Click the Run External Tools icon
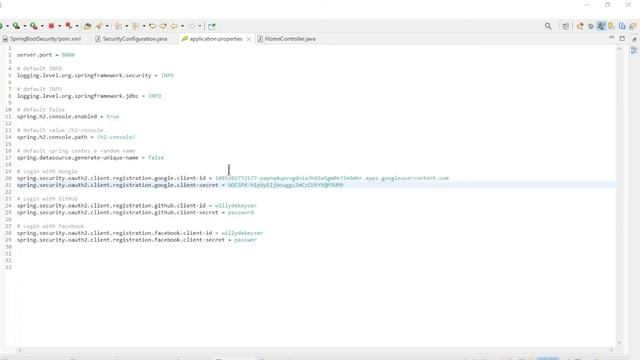Viewport: 640px width, 360px height. (x=34, y=26)
